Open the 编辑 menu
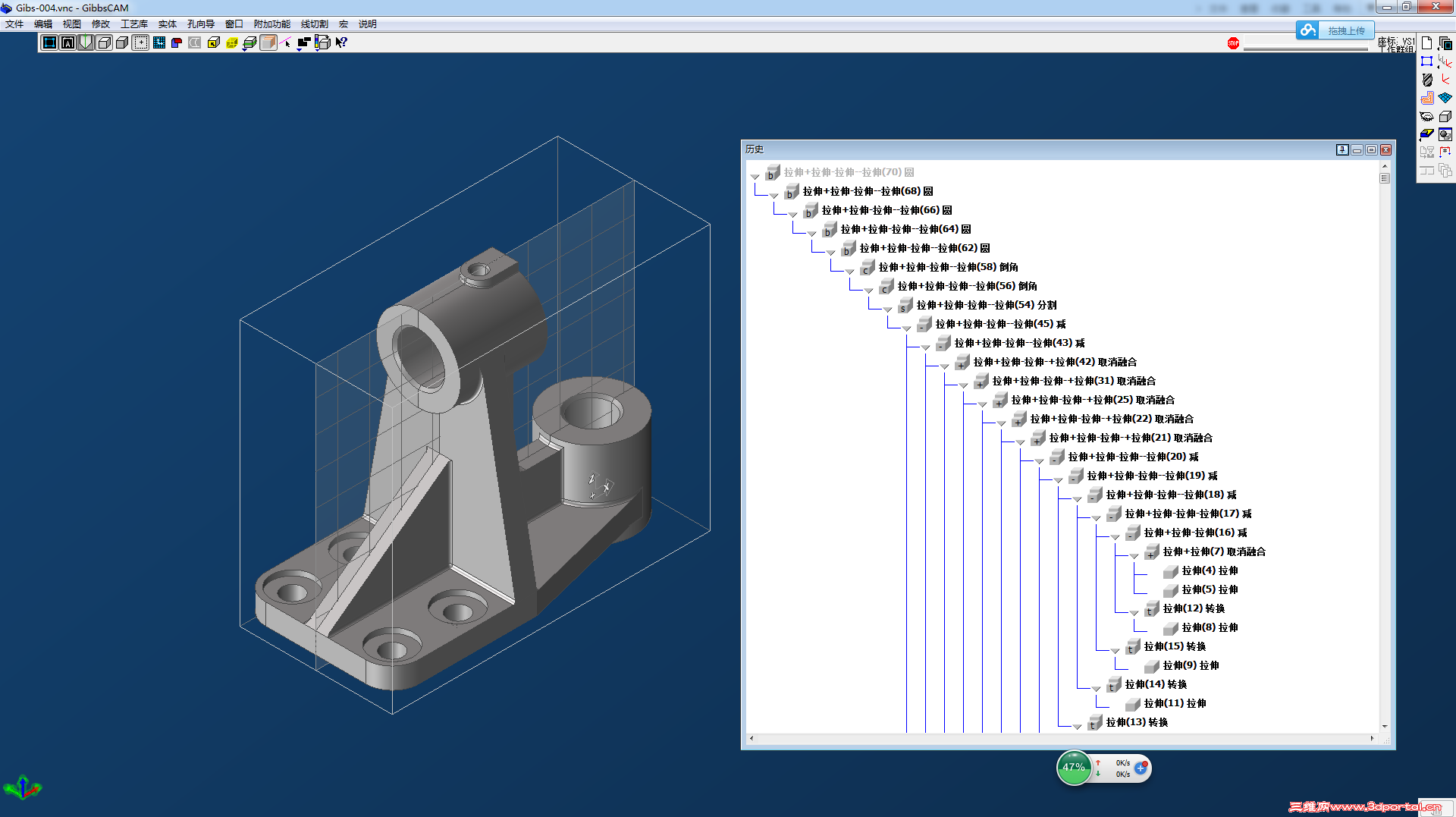 point(43,24)
